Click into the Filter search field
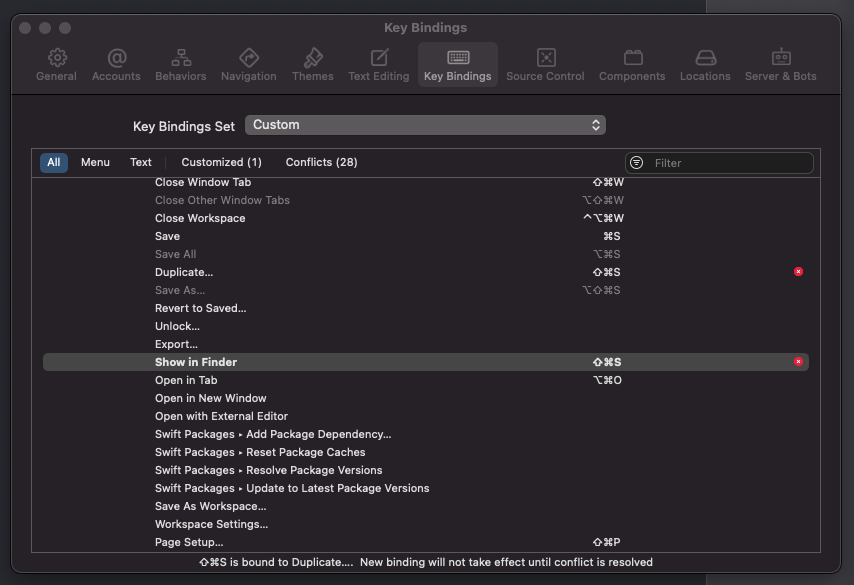 719,163
